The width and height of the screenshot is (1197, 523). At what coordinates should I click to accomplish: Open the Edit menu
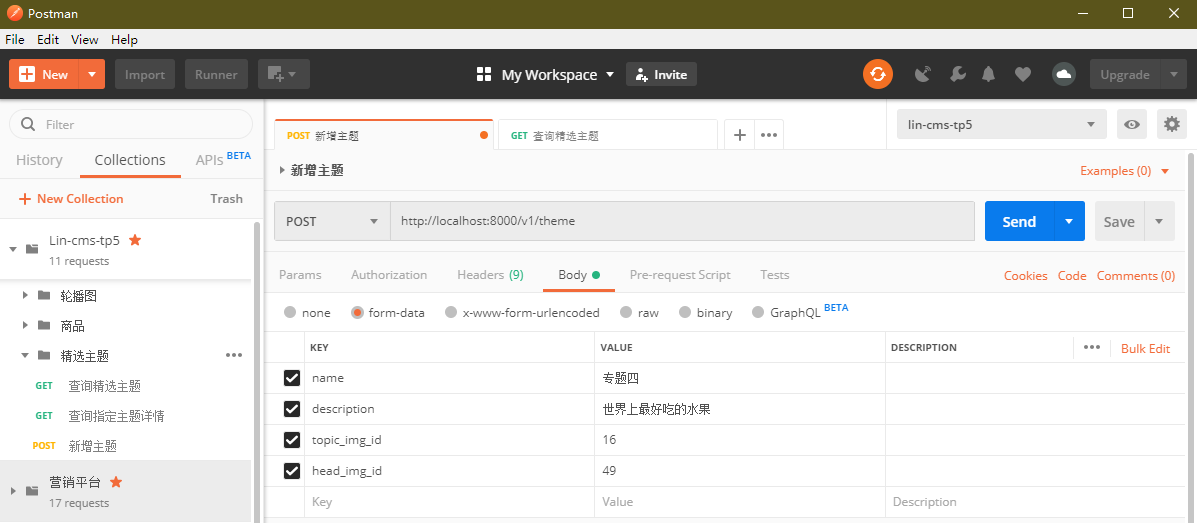(48, 40)
